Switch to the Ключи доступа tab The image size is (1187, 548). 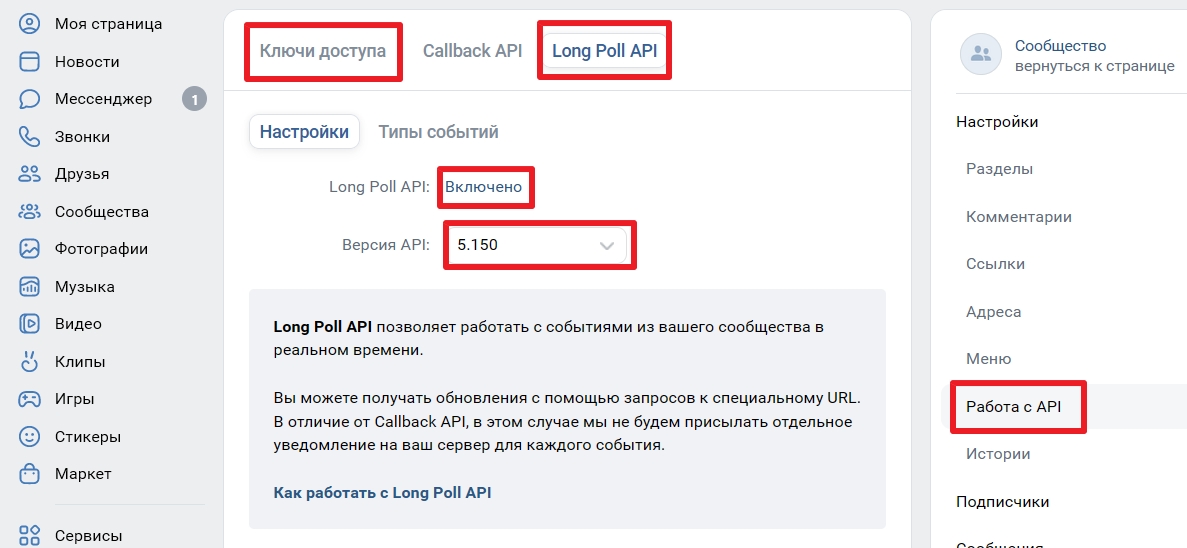click(x=322, y=51)
